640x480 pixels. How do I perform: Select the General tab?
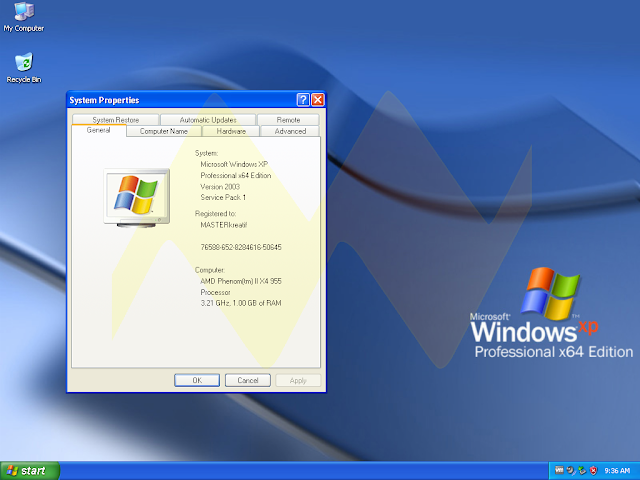click(98, 130)
